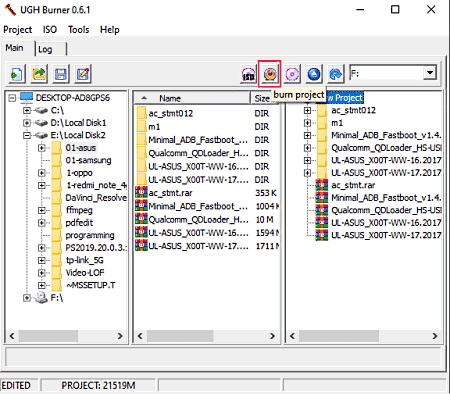Select ac_stmt.rar in file list
The image size is (450, 394).
coord(170,193)
